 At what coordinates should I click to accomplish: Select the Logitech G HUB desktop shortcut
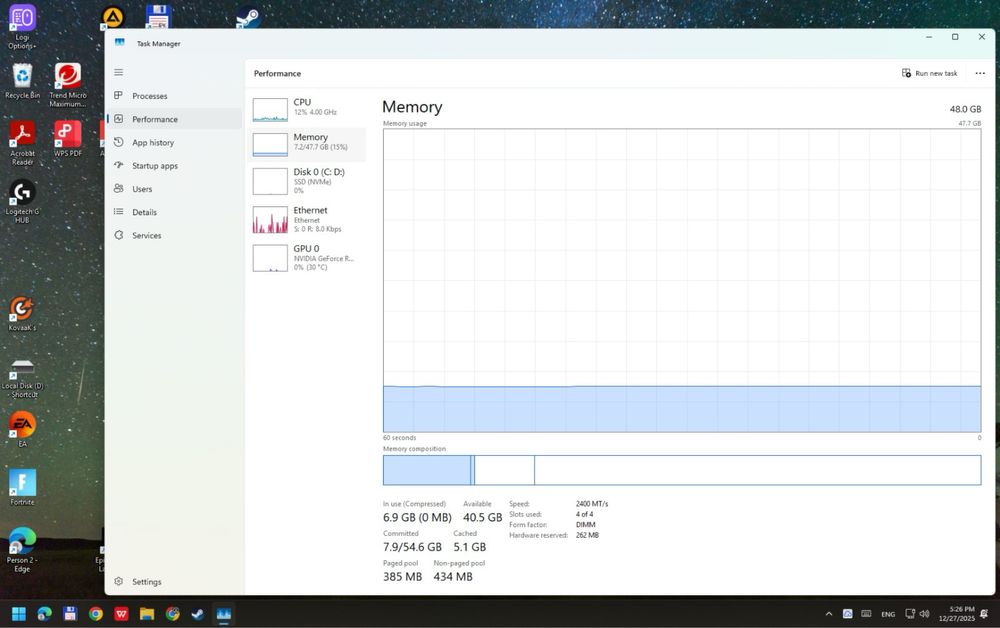click(x=22, y=201)
